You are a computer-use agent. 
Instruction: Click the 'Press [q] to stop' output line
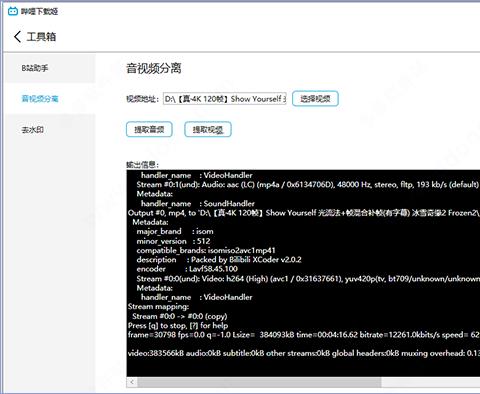(x=178, y=326)
